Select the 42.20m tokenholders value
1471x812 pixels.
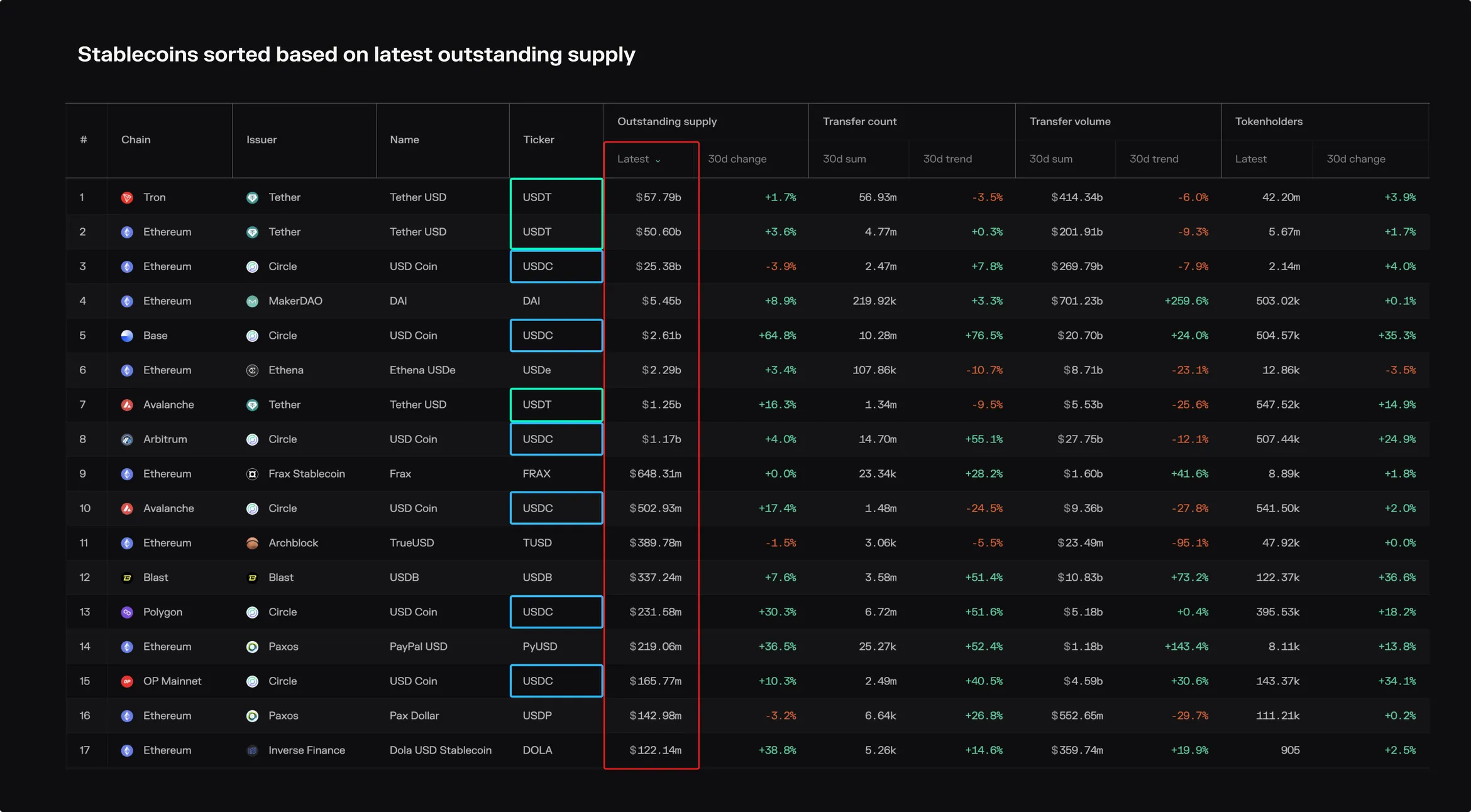[x=1281, y=197]
